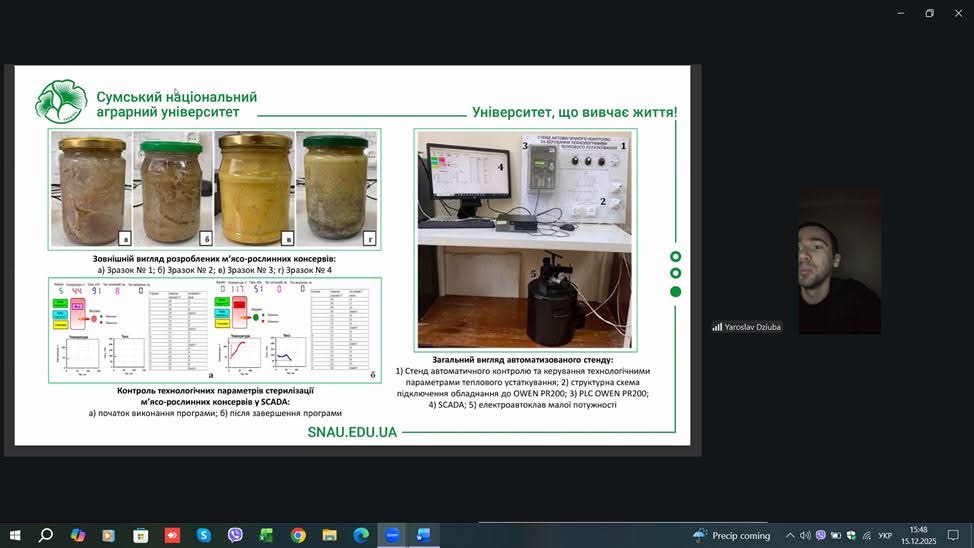Open the taskbar search magnifier
974x548 pixels.
[x=46, y=536]
